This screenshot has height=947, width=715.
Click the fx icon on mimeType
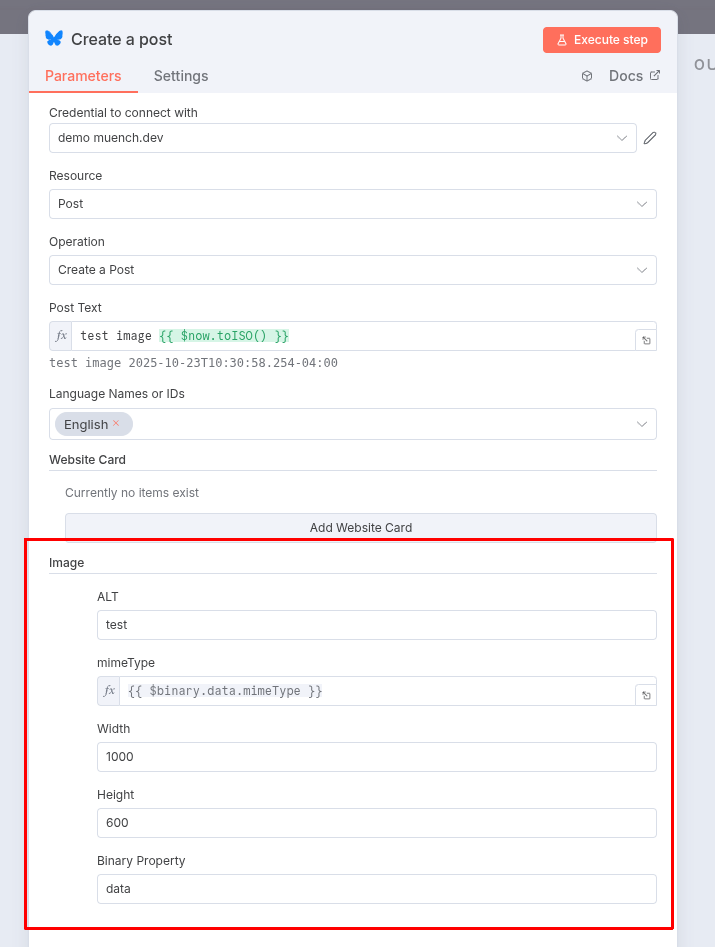(x=109, y=691)
